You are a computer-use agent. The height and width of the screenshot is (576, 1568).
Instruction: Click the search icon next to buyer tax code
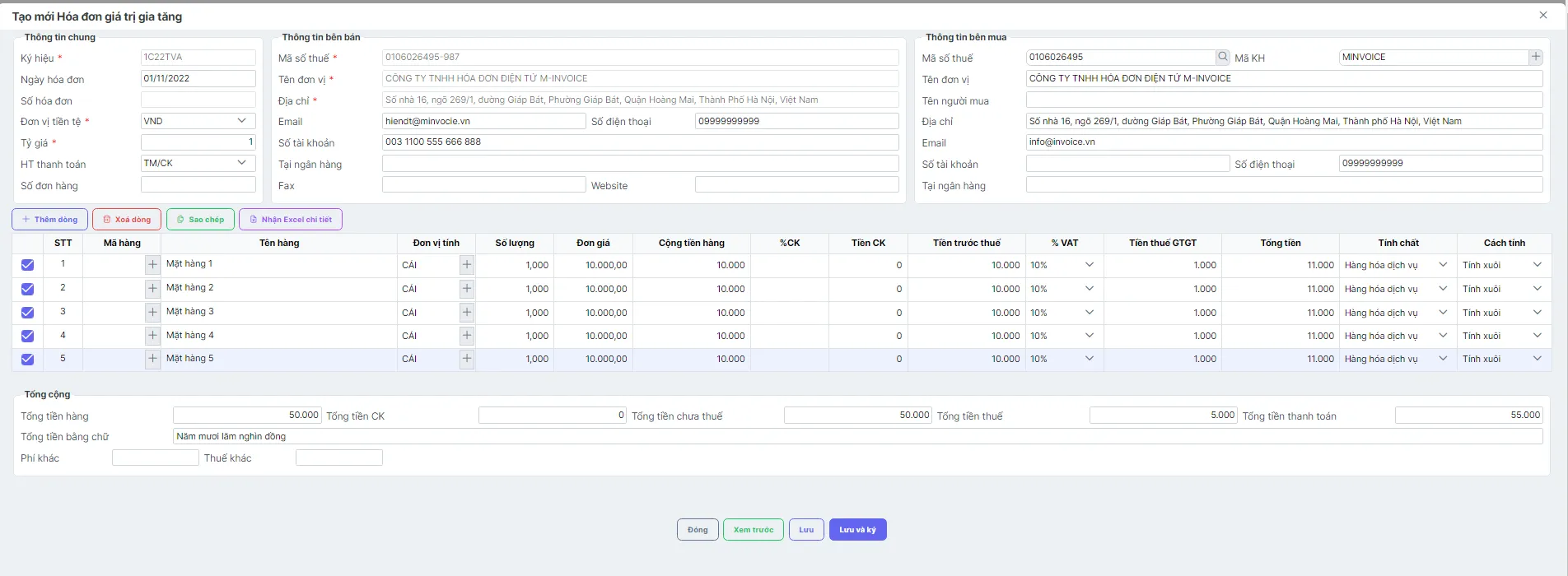1223,57
